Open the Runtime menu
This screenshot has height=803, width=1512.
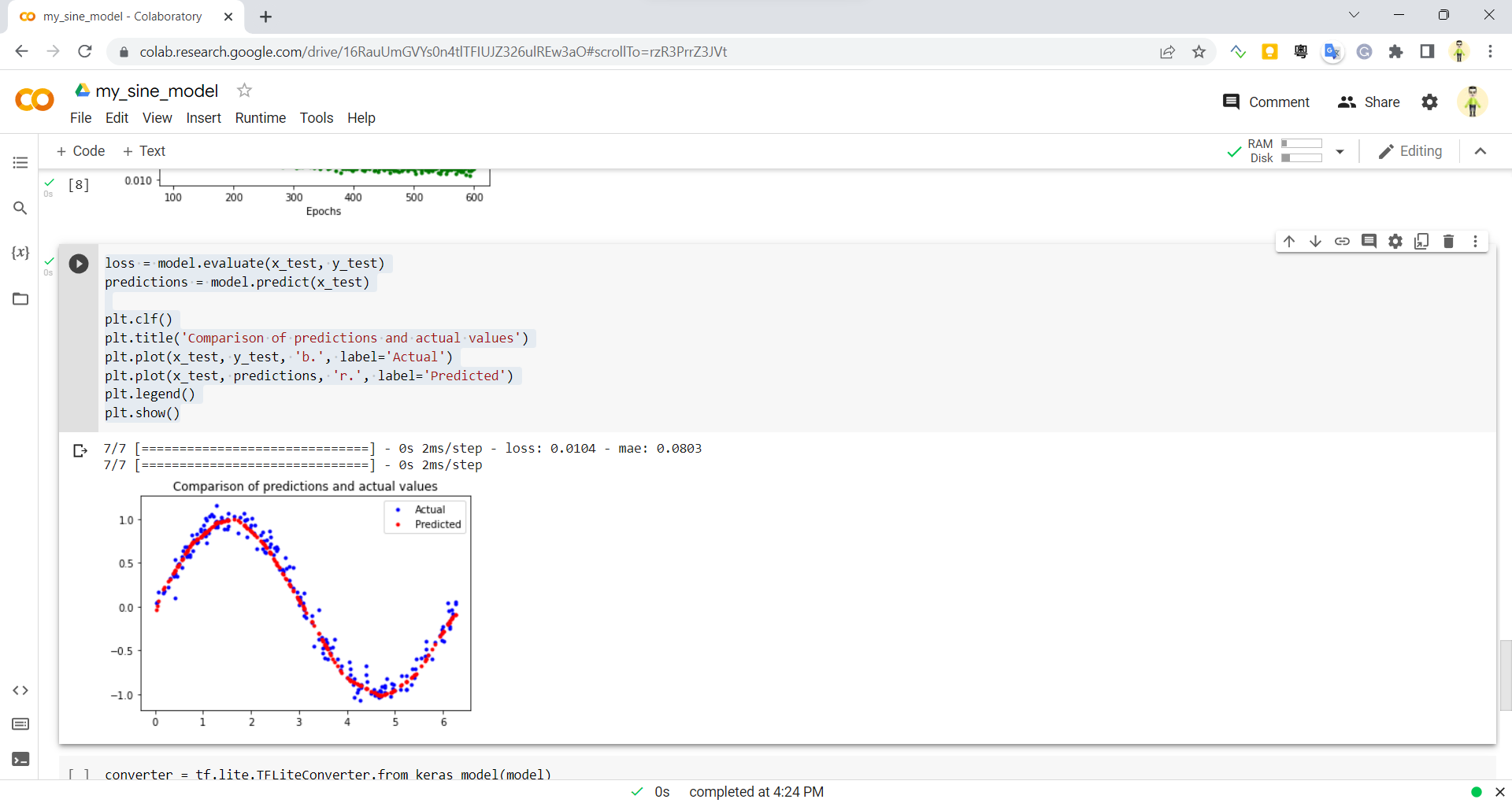(x=260, y=118)
